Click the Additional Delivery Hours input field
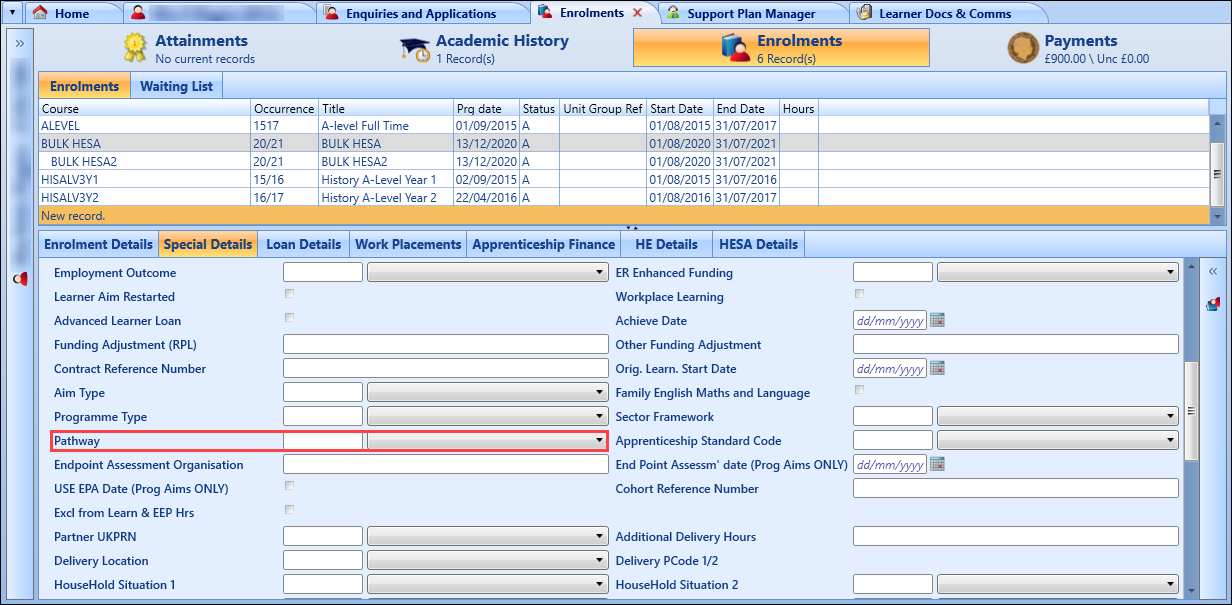This screenshot has height=605, width=1232. pyautogui.click(x=1016, y=536)
